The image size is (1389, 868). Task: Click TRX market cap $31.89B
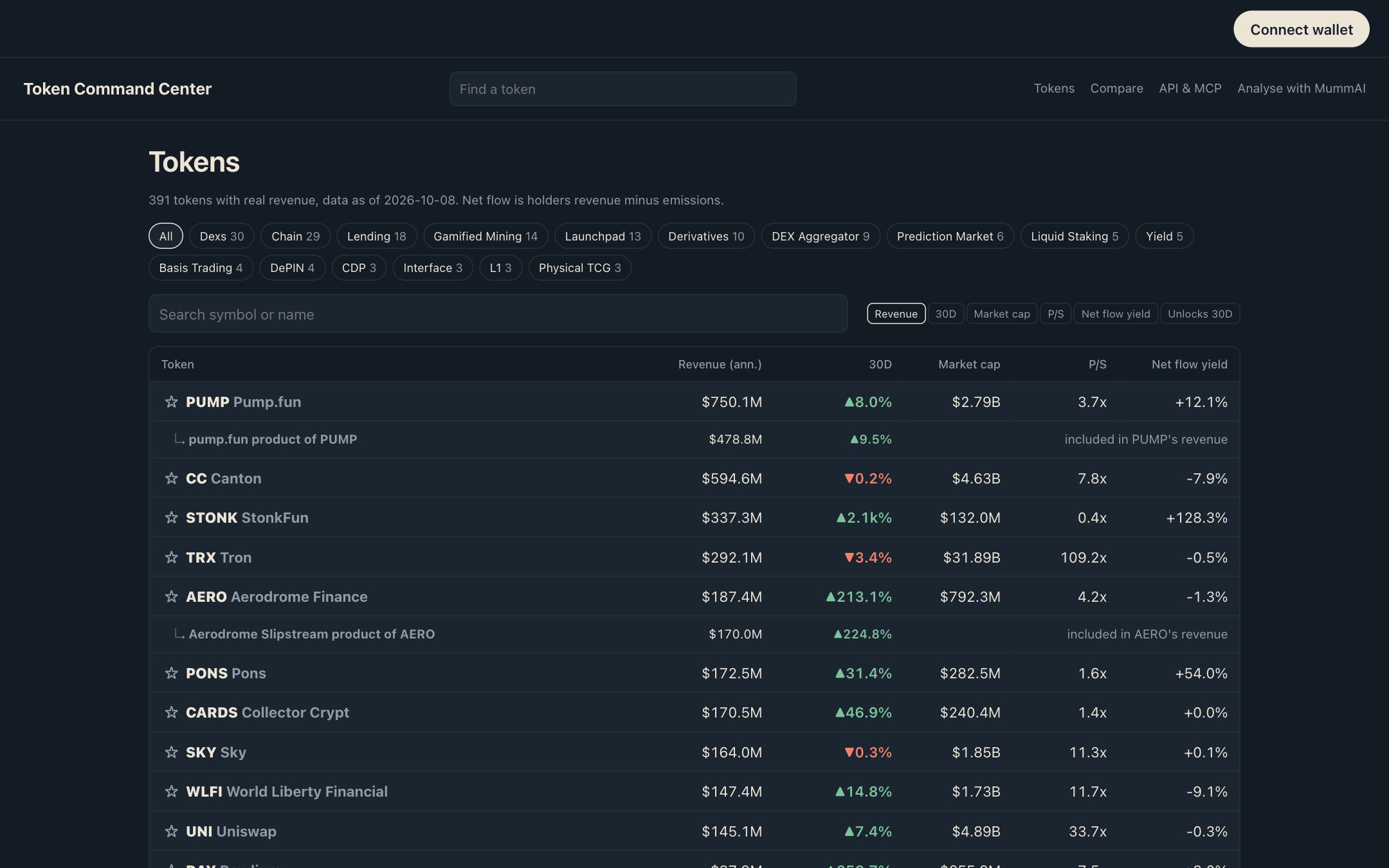point(972,557)
